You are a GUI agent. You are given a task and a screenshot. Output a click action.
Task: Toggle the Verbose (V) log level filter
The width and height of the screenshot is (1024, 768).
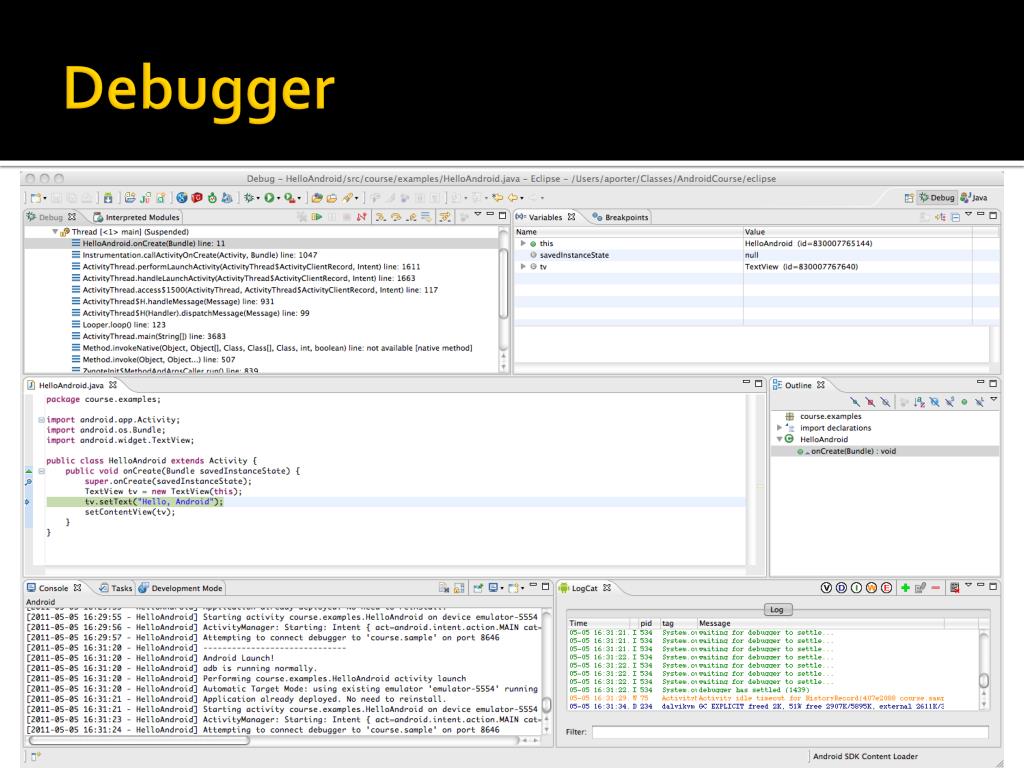[x=826, y=588]
